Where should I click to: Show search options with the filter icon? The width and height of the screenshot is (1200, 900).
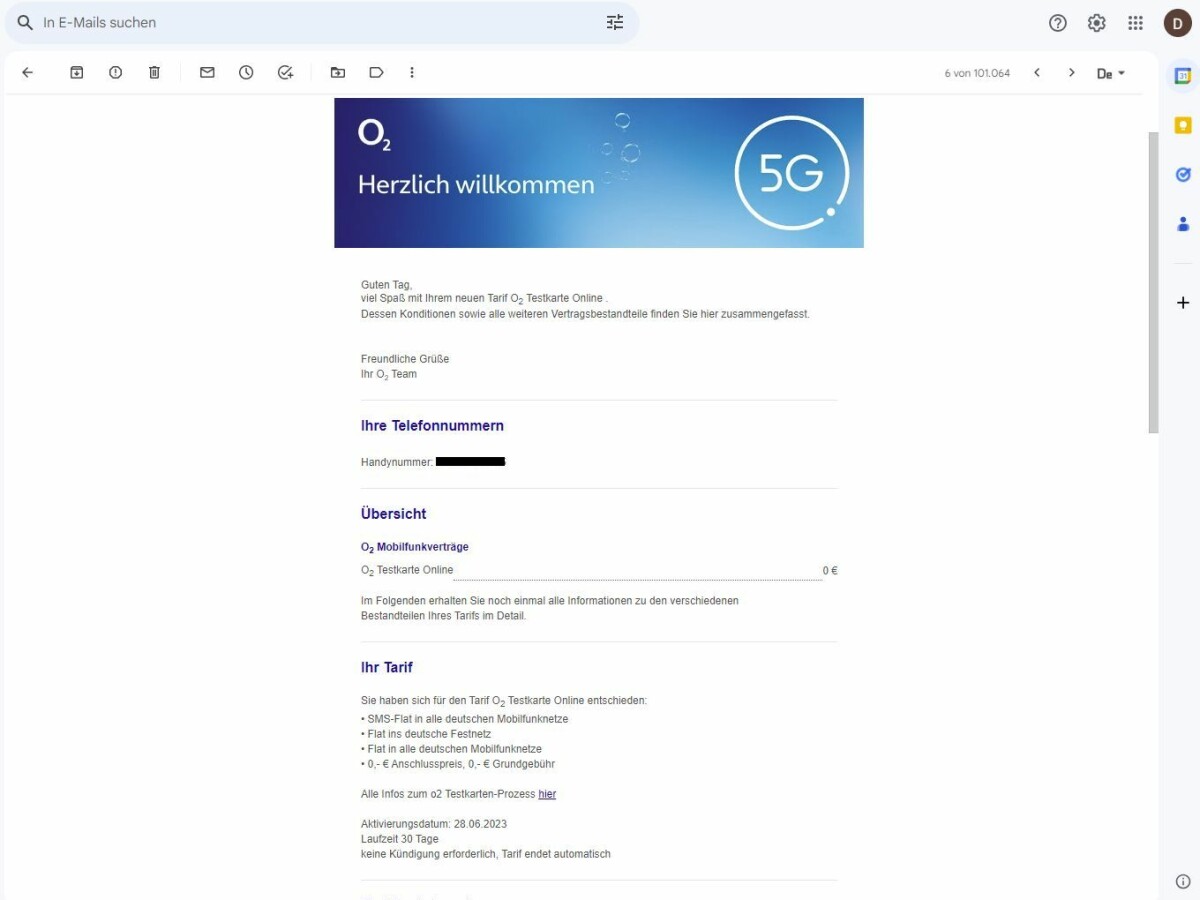click(614, 22)
